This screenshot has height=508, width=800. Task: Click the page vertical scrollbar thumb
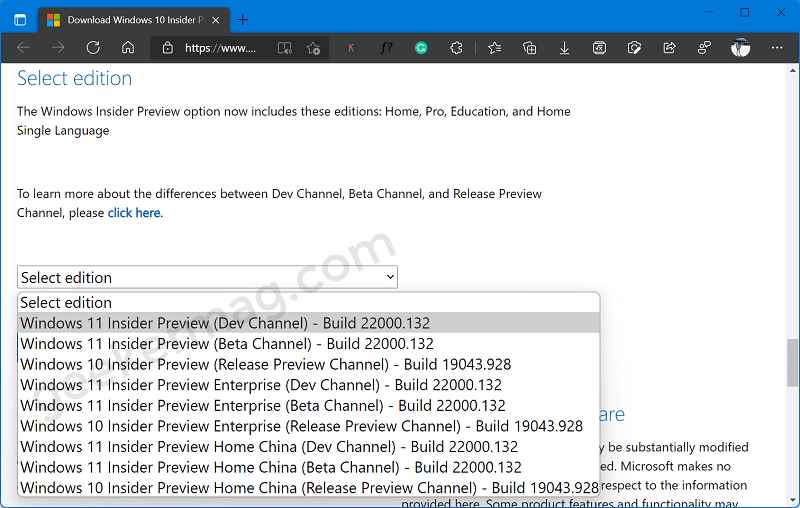pos(792,363)
